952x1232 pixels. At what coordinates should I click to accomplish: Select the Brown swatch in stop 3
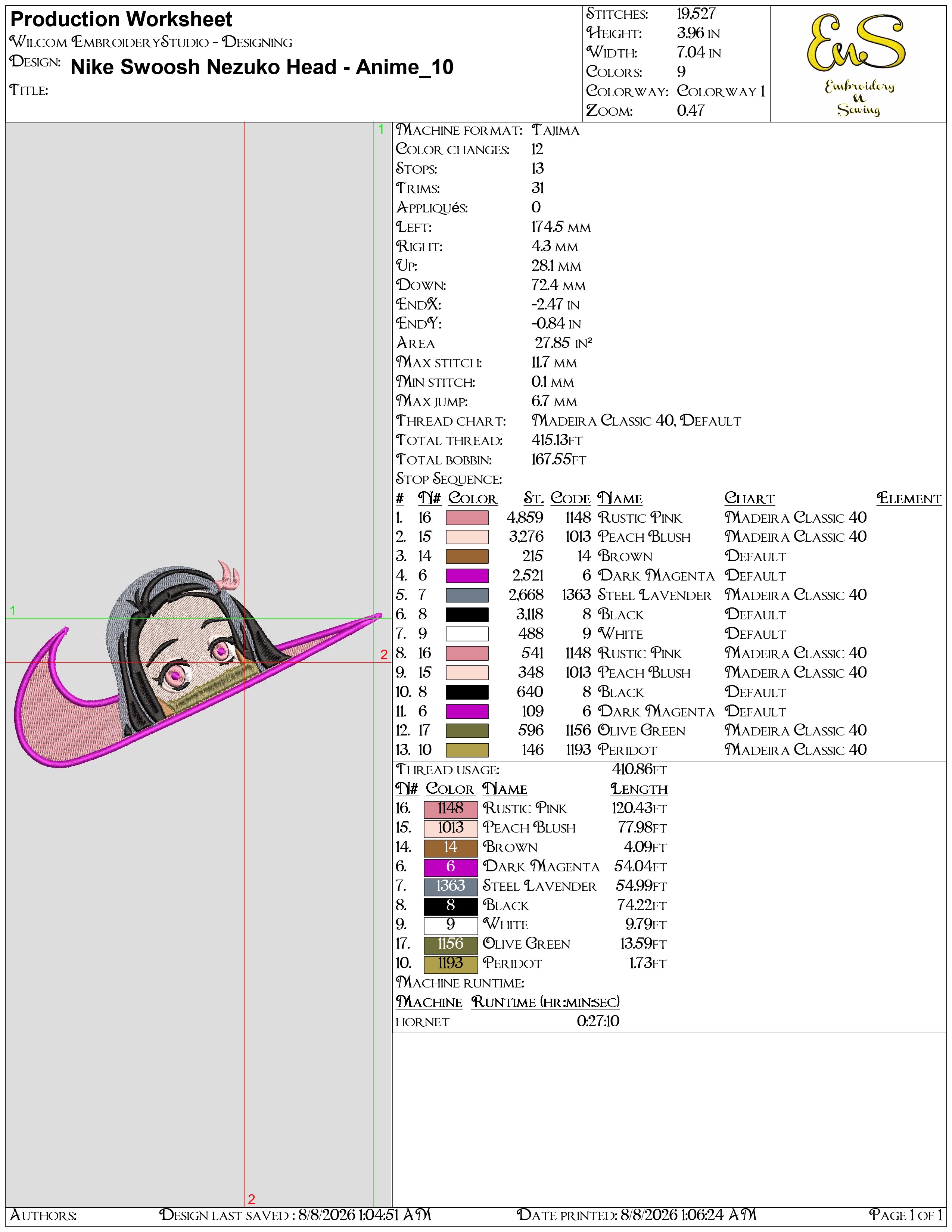467,556
